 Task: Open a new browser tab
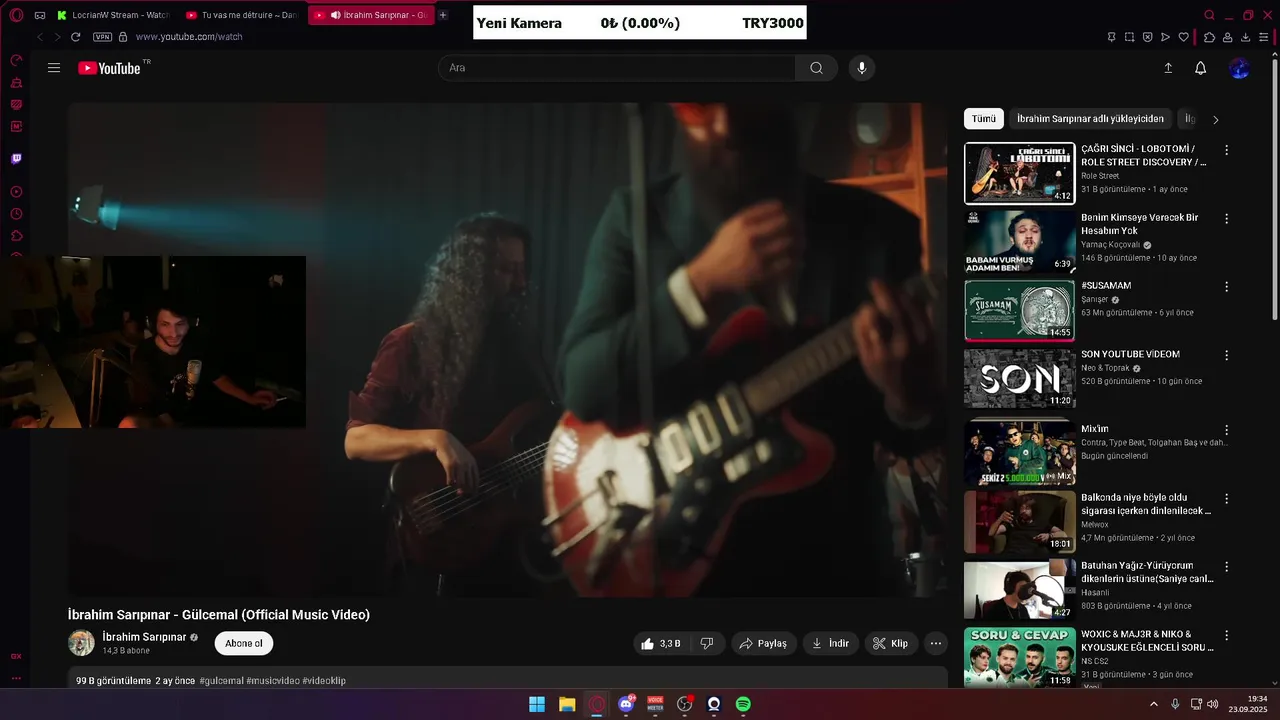coord(443,15)
